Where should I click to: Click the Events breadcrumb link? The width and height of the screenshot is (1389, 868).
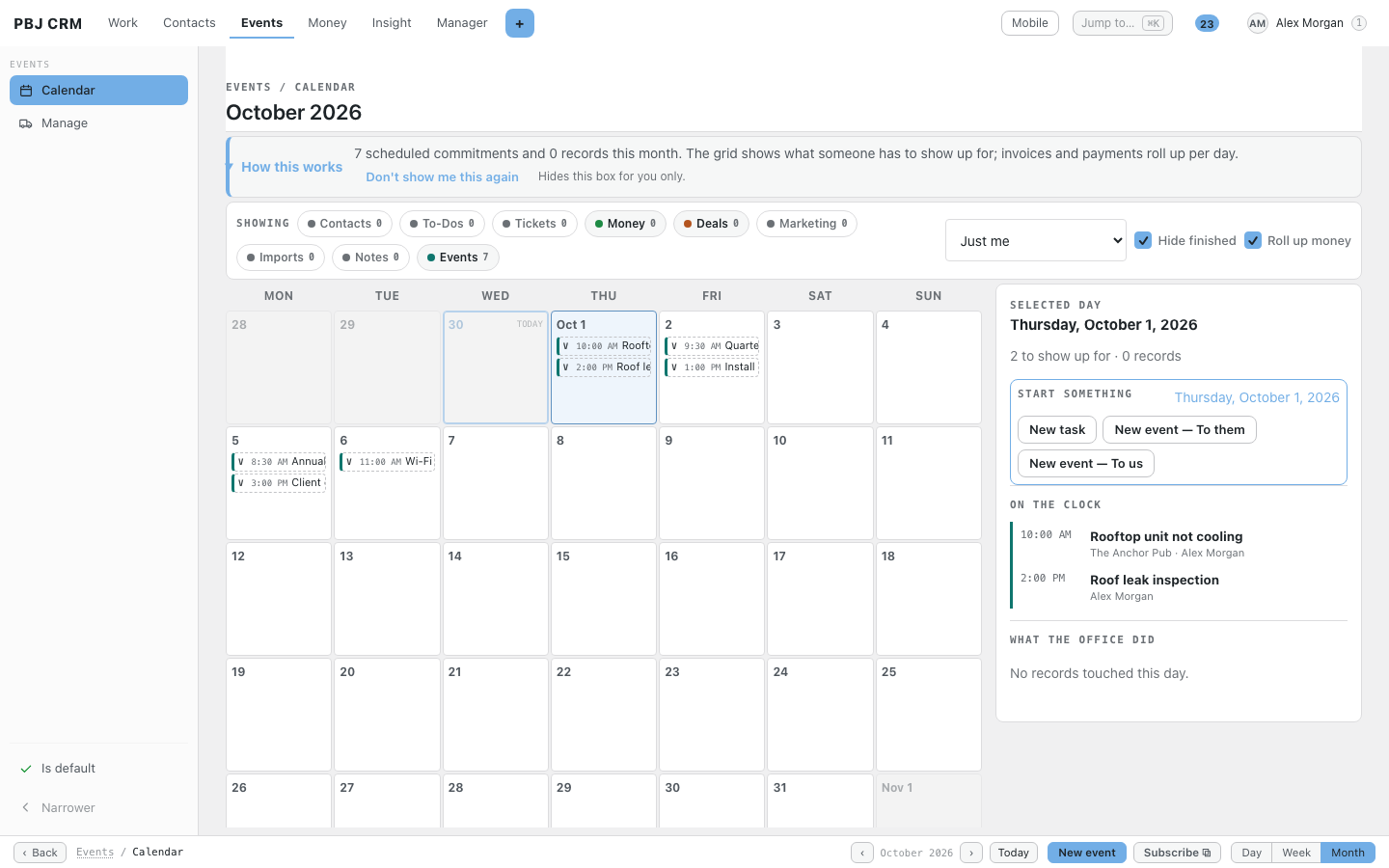(95, 853)
